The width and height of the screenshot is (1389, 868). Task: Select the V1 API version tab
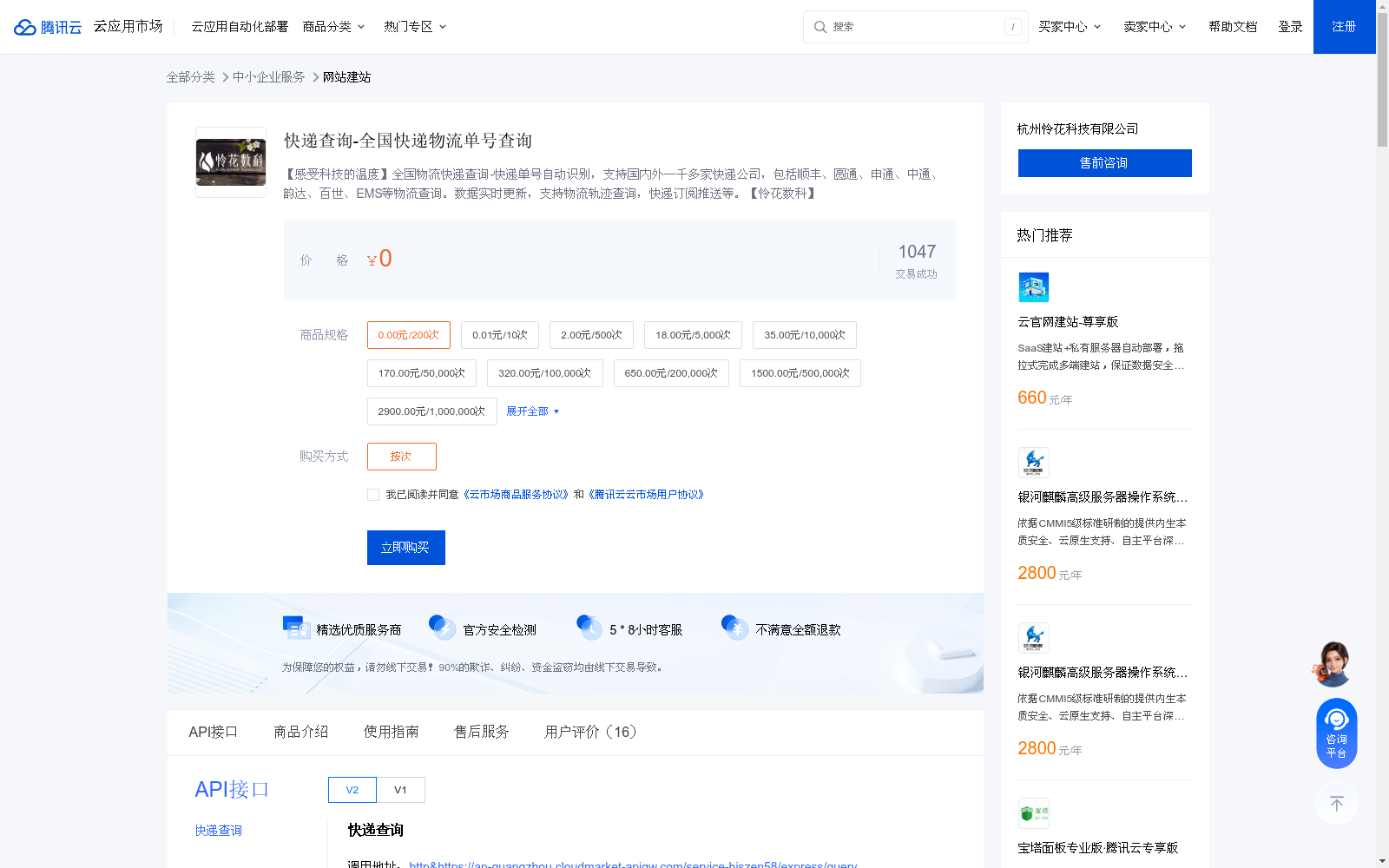[400, 790]
